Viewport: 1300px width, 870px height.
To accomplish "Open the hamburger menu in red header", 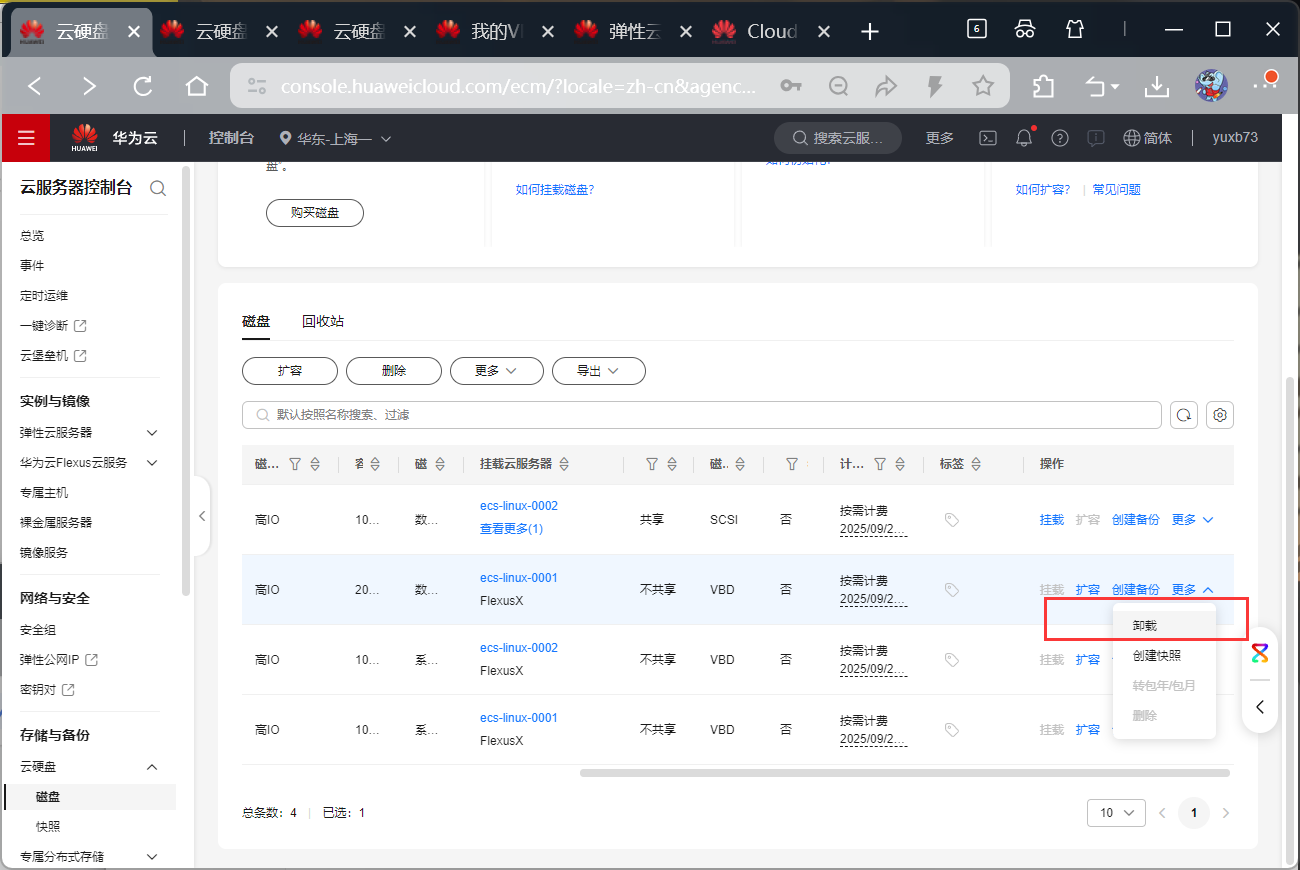I will 26,138.
